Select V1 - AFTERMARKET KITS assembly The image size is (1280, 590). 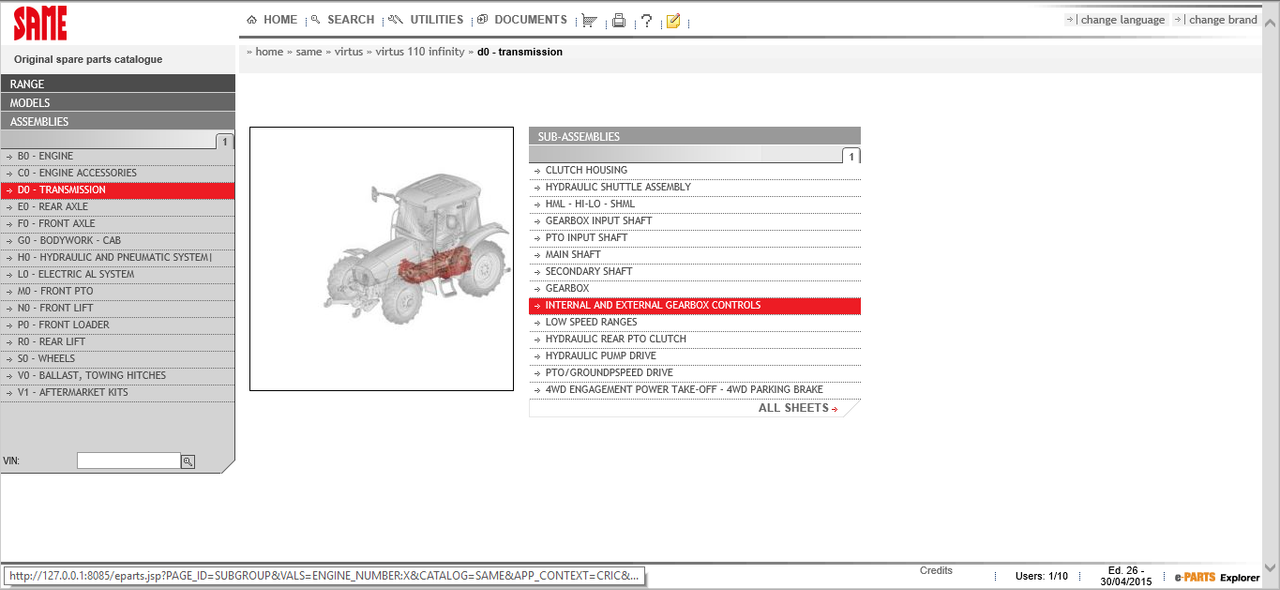point(118,393)
